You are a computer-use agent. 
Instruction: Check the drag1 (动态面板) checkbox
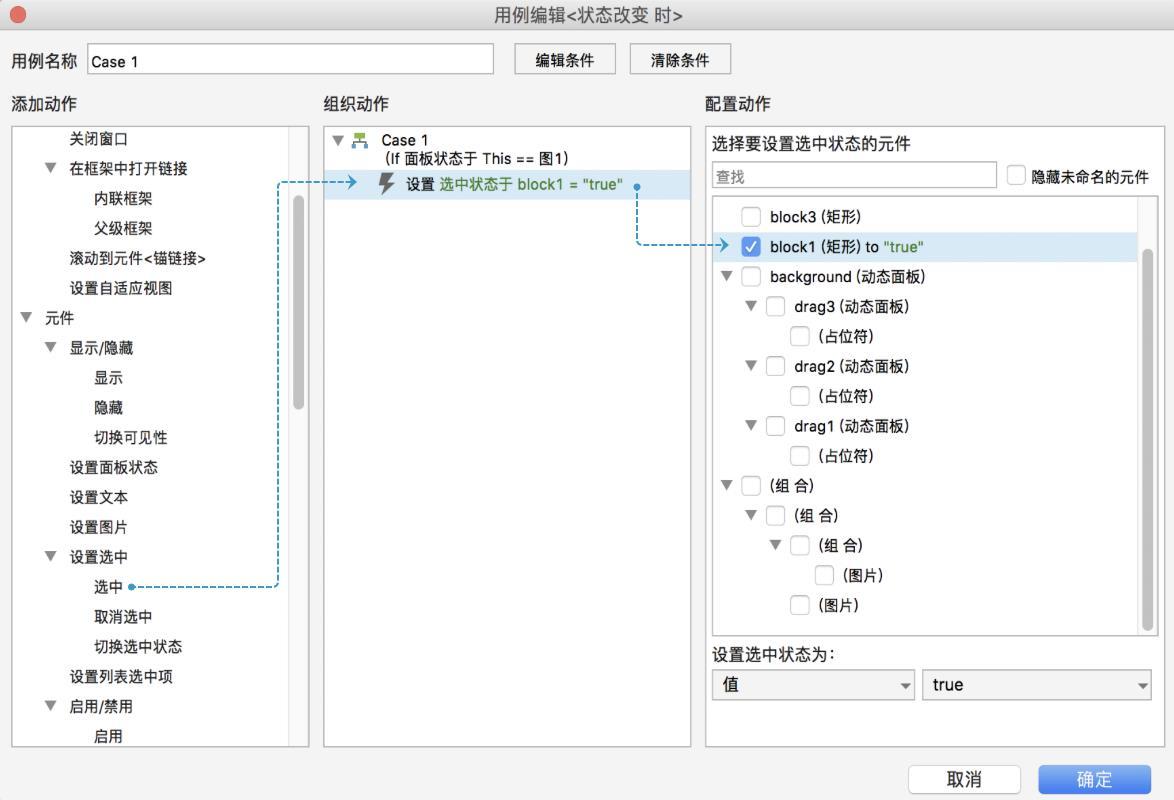(775, 426)
